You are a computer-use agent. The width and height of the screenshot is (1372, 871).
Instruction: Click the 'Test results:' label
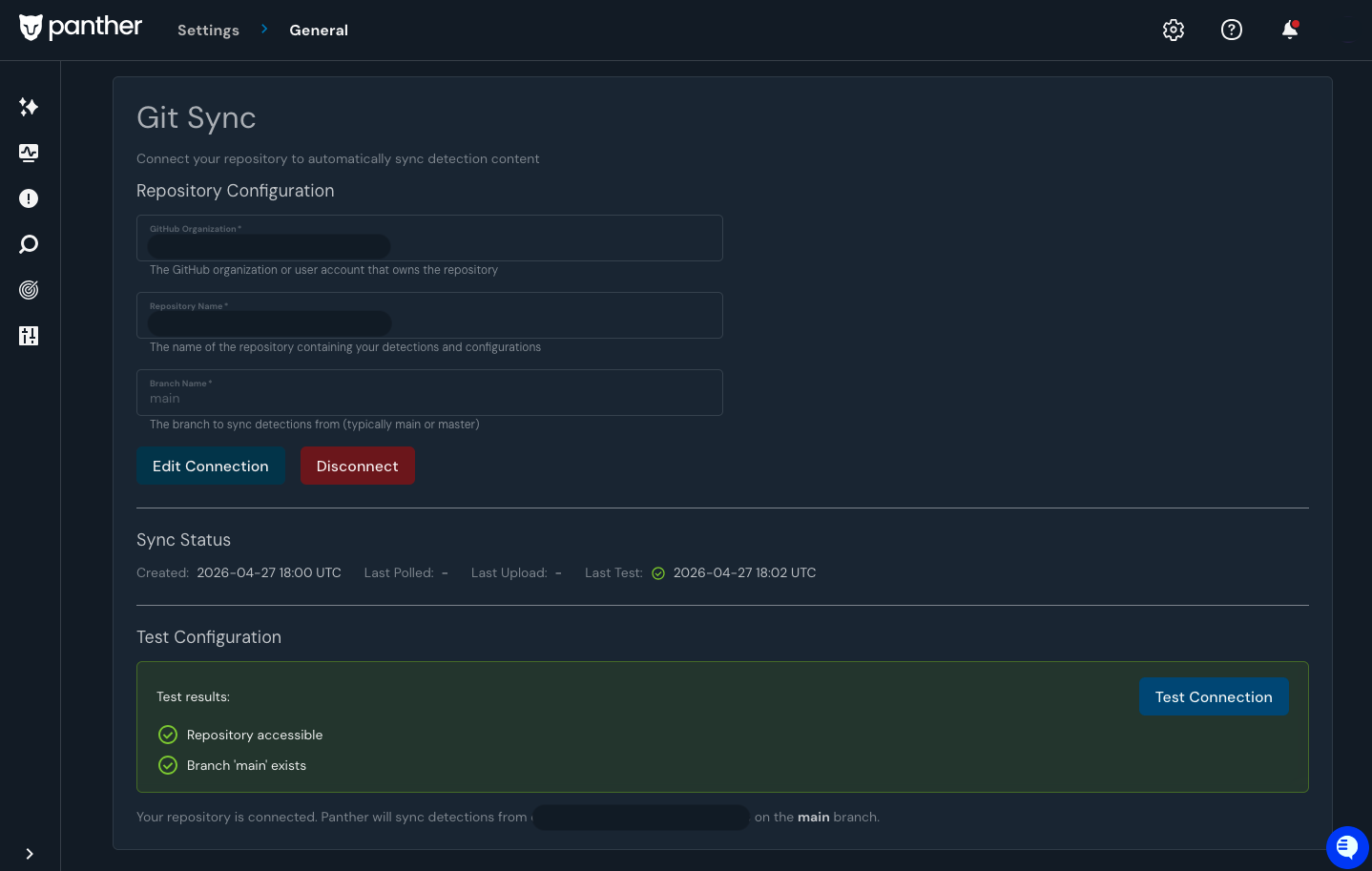point(193,697)
